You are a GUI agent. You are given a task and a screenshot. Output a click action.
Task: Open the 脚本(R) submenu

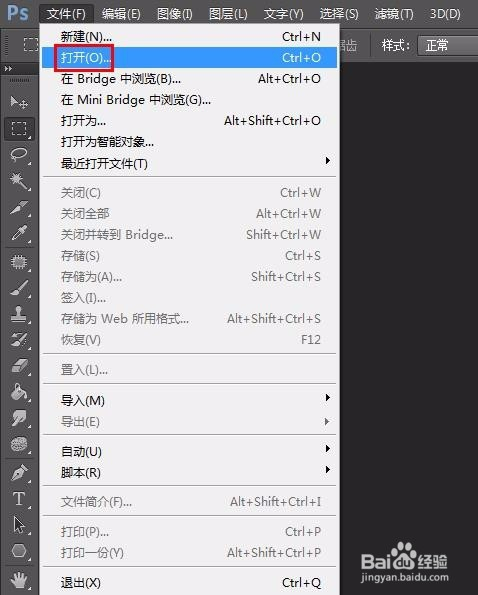click(189, 472)
